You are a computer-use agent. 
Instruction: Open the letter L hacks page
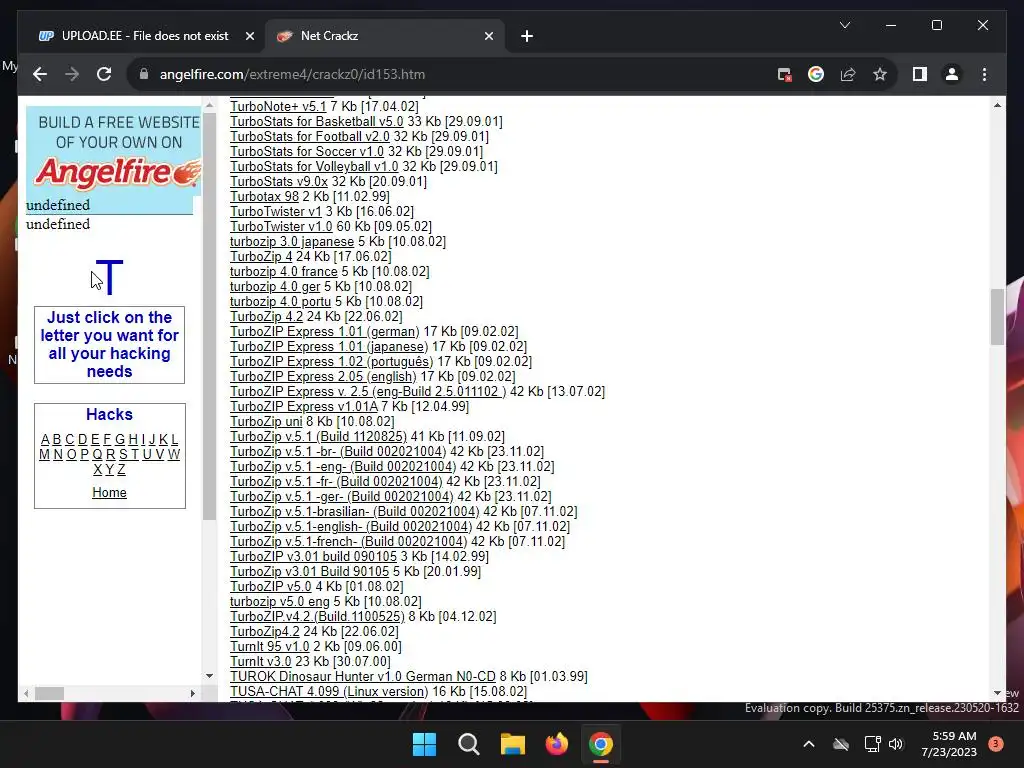tap(174, 440)
